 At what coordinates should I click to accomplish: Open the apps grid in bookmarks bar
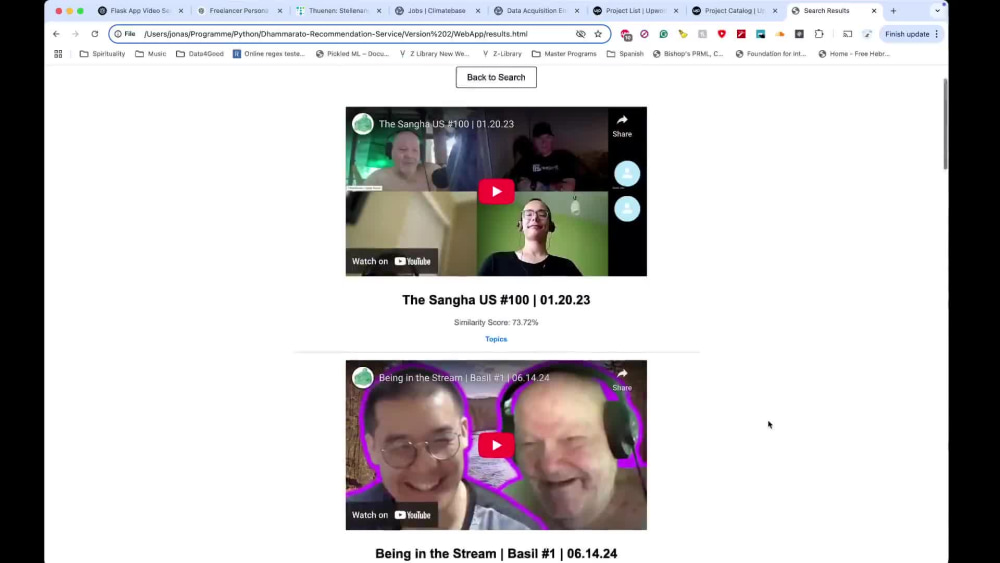58,54
